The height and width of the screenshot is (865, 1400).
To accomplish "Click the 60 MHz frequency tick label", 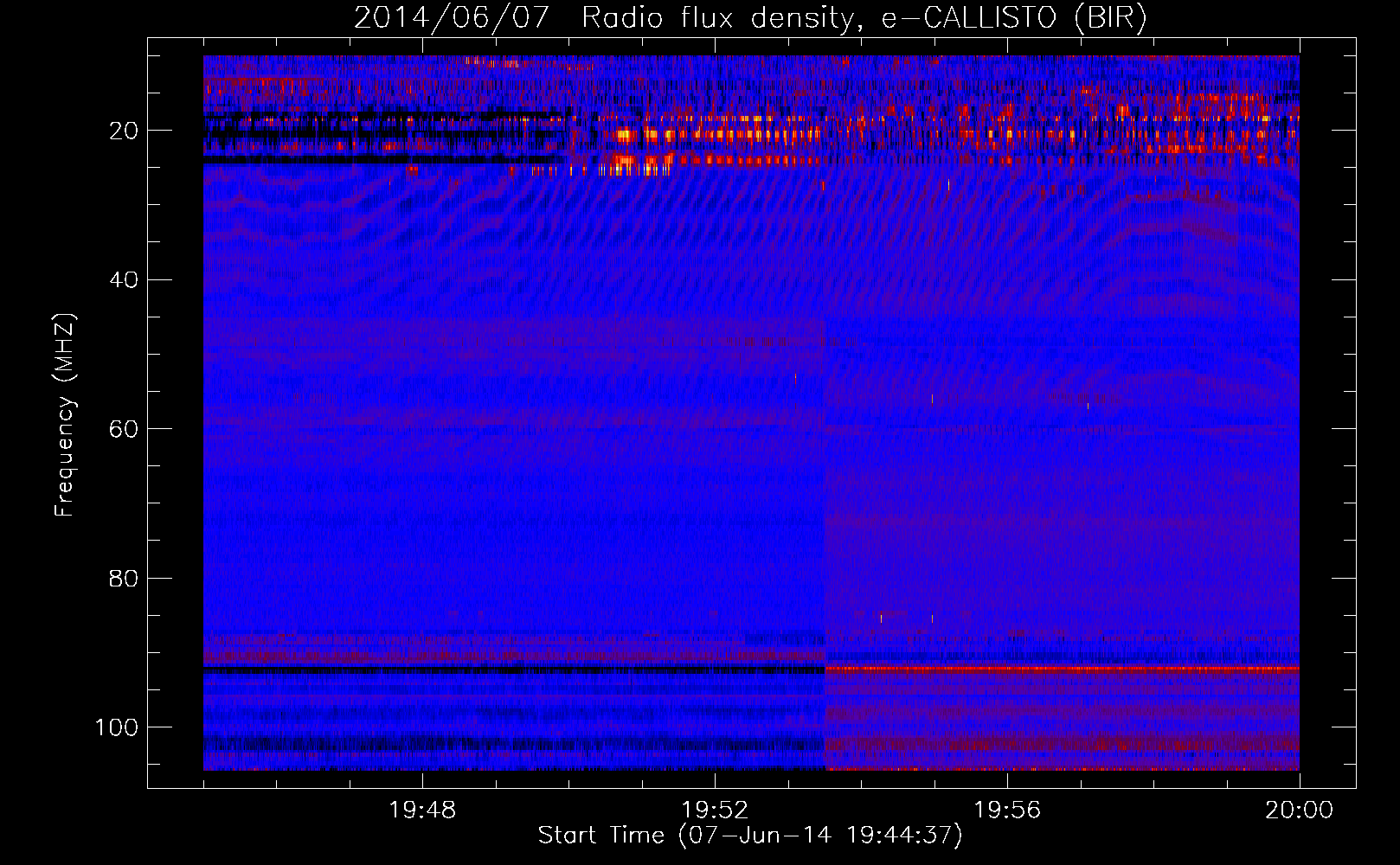I will [x=124, y=429].
